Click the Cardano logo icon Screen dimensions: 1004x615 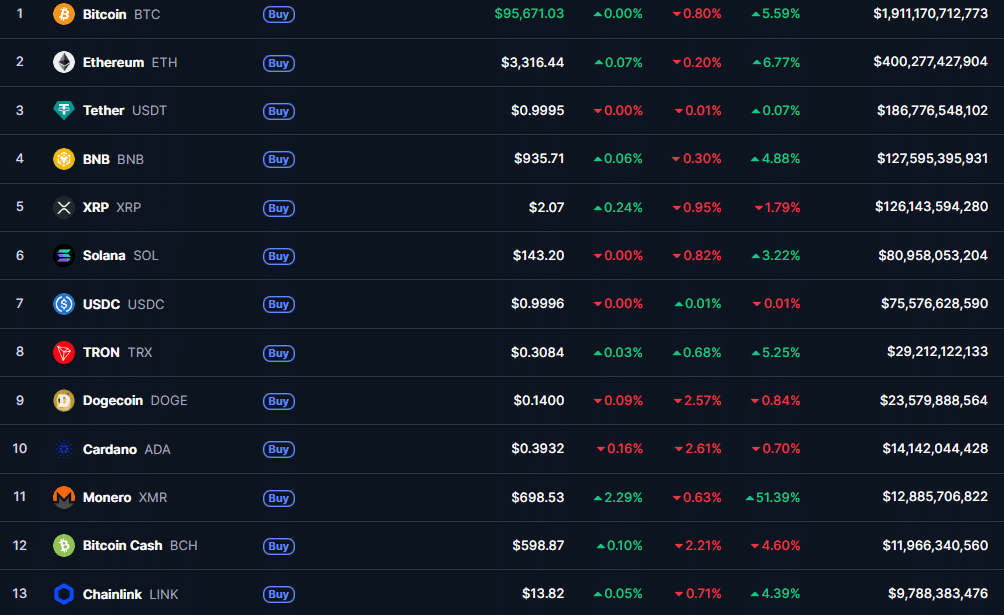point(62,449)
